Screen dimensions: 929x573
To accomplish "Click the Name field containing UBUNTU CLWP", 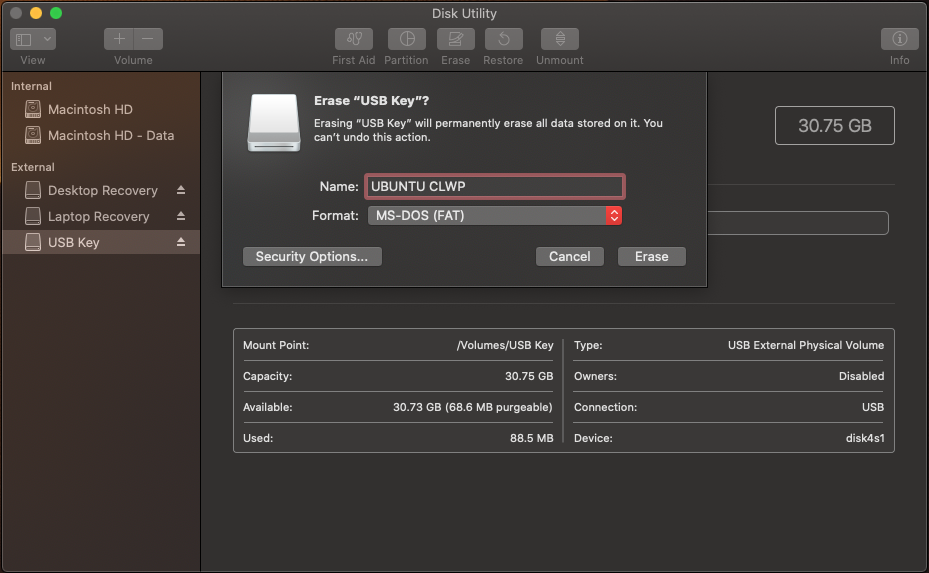I will pos(495,186).
